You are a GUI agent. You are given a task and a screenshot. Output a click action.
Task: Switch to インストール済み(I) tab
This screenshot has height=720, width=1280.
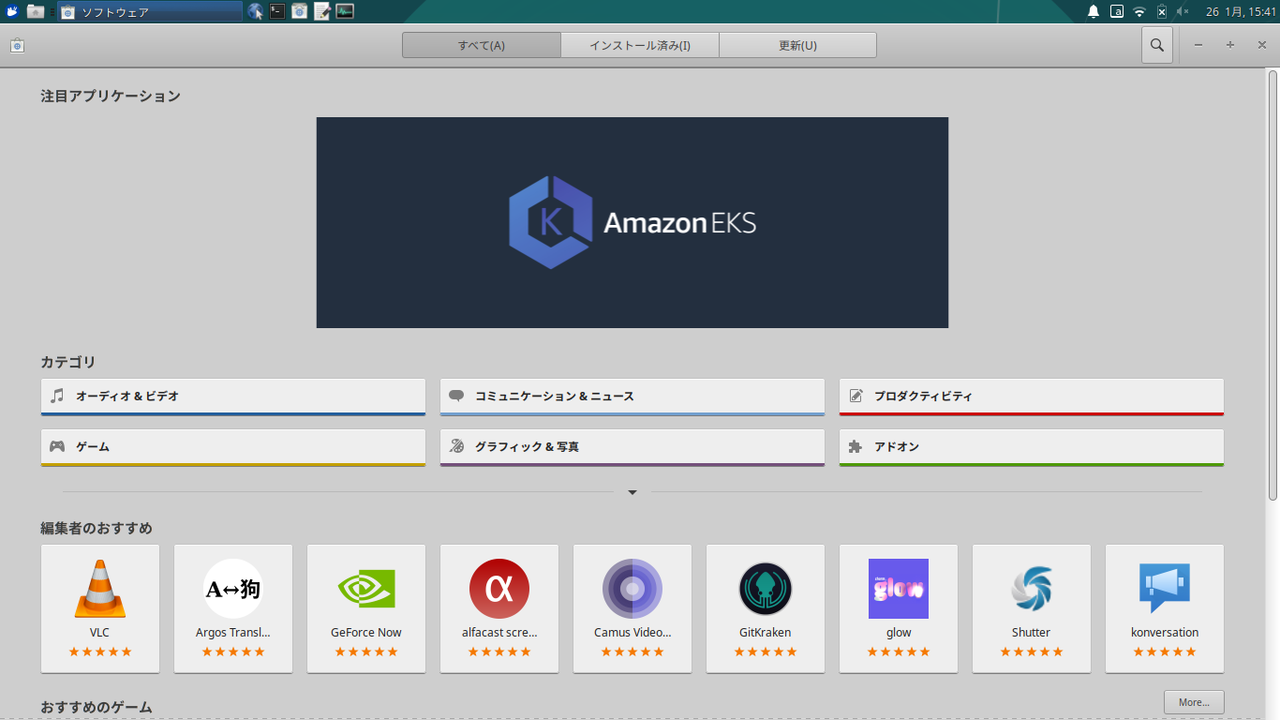pyautogui.click(x=640, y=45)
